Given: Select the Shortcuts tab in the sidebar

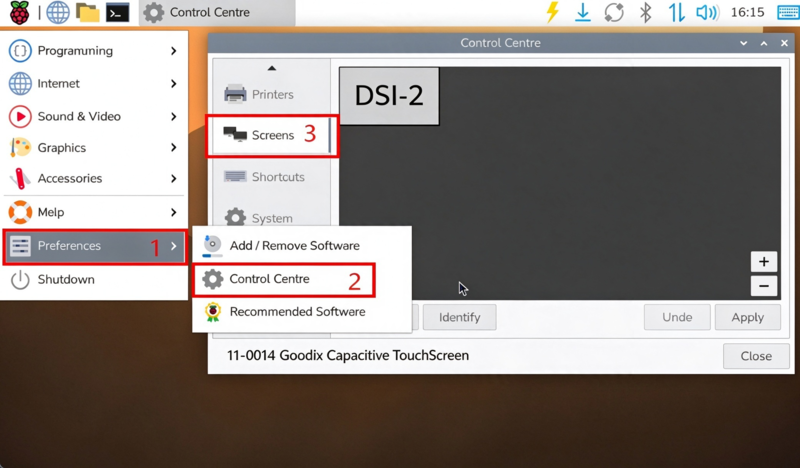Looking at the screenshot, I should (272, 177).
